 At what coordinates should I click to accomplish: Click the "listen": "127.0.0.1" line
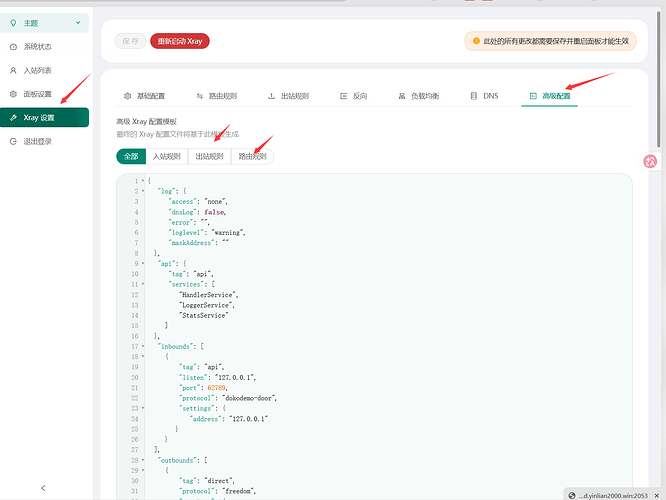pyautogui.click(x=217, y=377)
